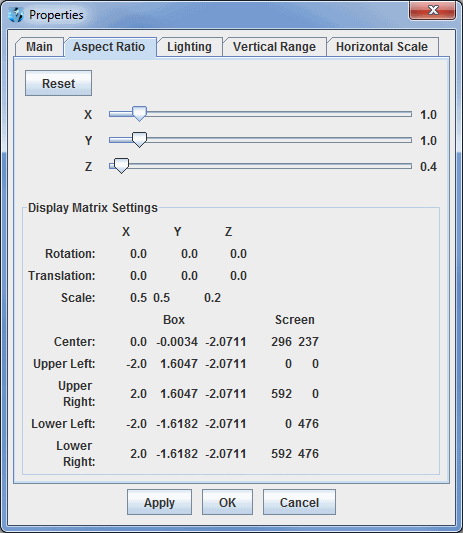Screen dimensions: 463x533
Task: Click the Scale: label
Action: tap(78, 298)
